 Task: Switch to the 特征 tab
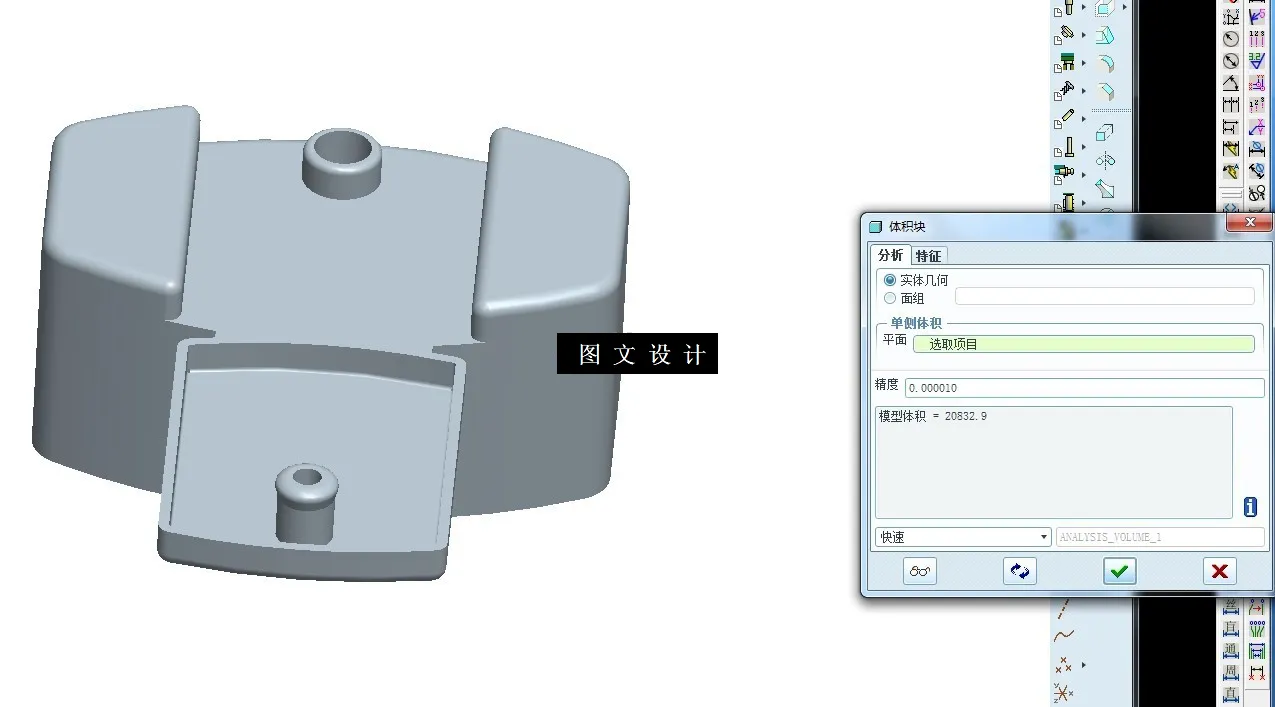click(x=928, y=256)
